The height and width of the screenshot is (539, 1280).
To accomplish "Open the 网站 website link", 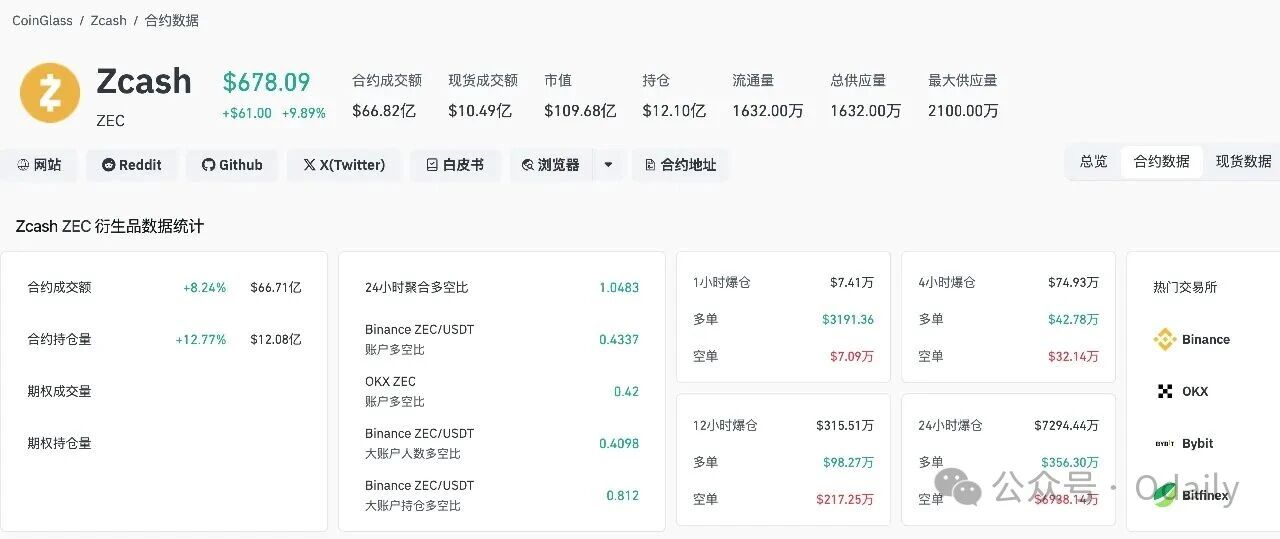I will 39,165.
